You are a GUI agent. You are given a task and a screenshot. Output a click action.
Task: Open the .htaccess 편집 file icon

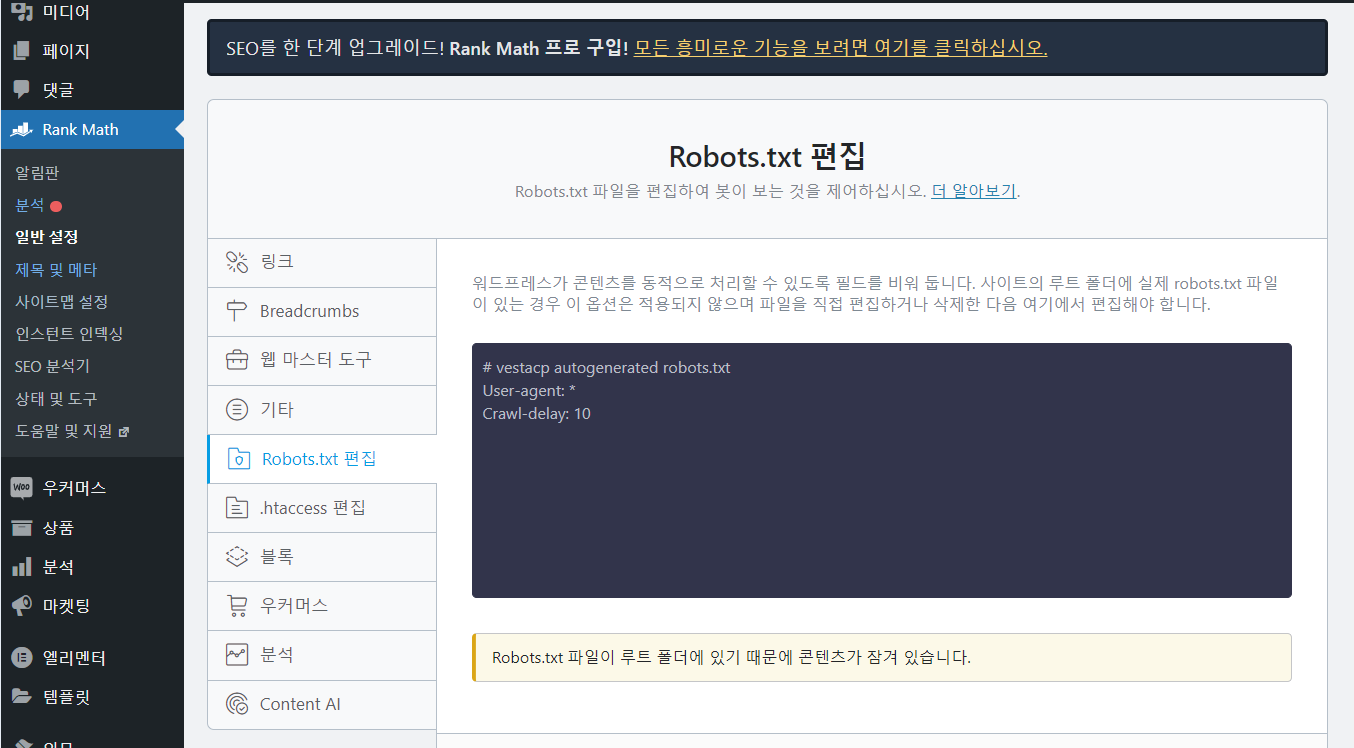(236, 507)
